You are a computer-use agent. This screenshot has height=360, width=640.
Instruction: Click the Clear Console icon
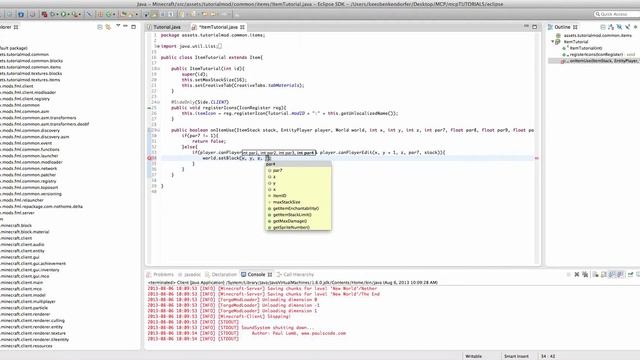[x=596, y=275]
